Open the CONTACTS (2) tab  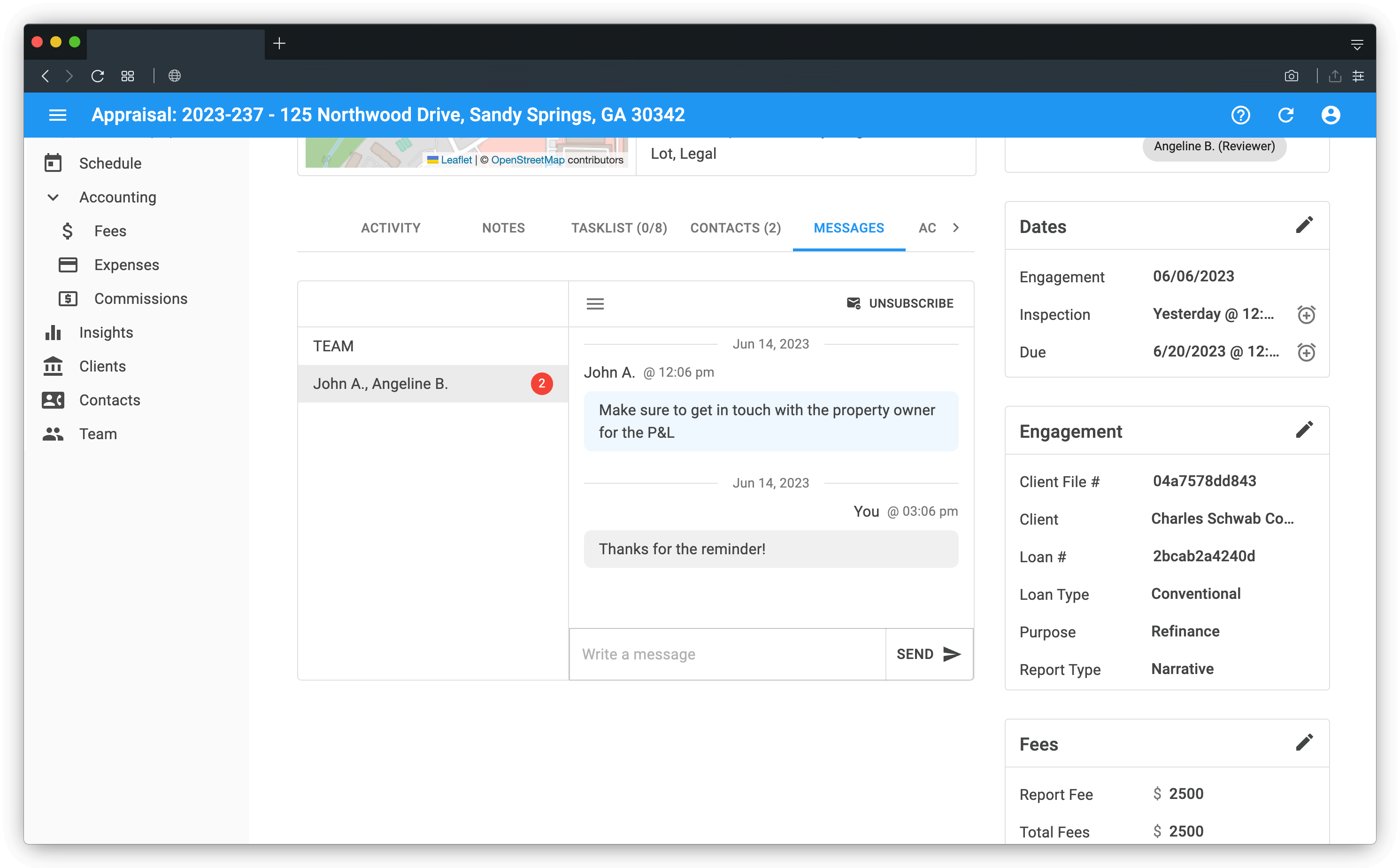[735, 227]
